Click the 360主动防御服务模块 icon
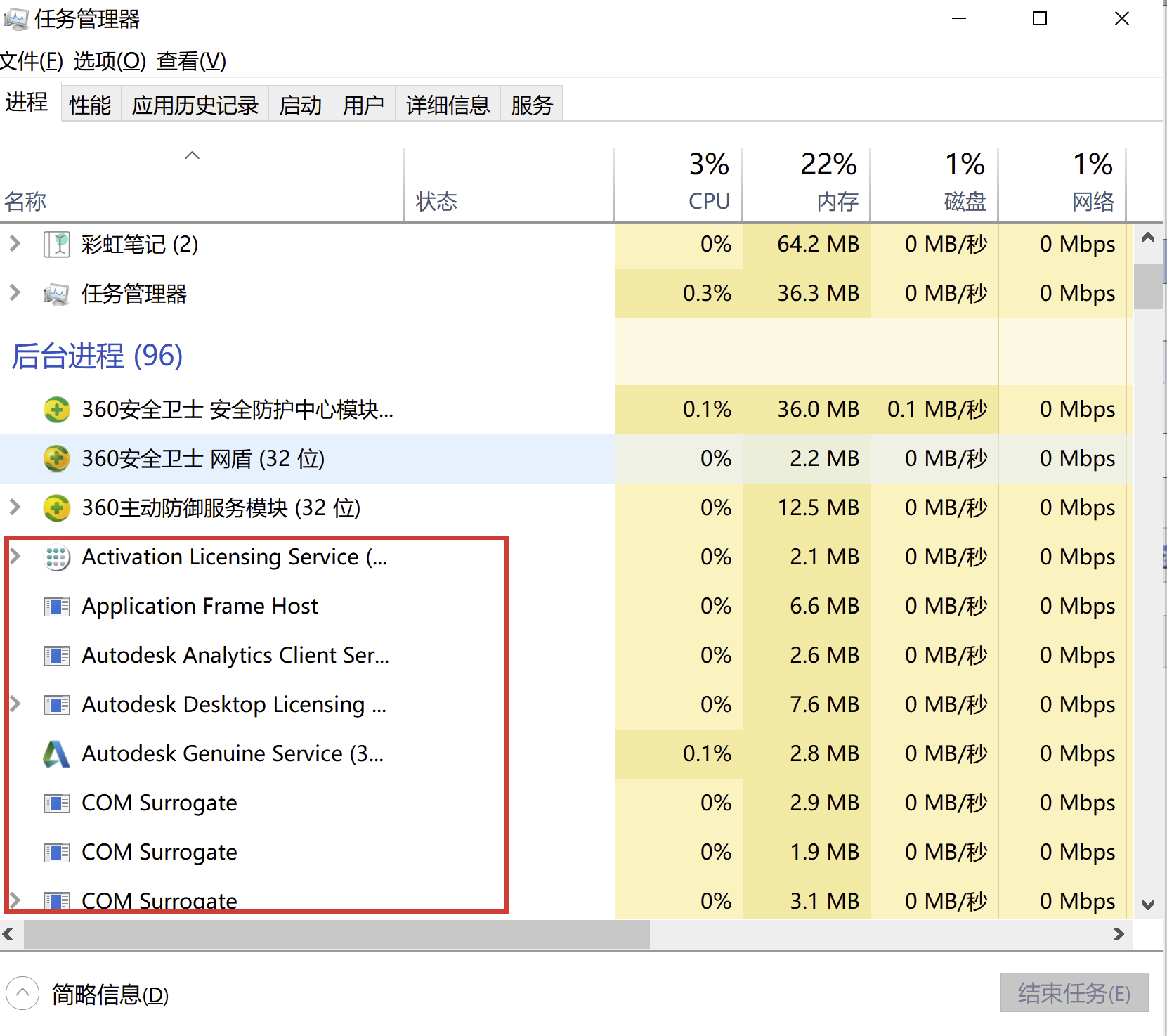 tap(57, 507)
